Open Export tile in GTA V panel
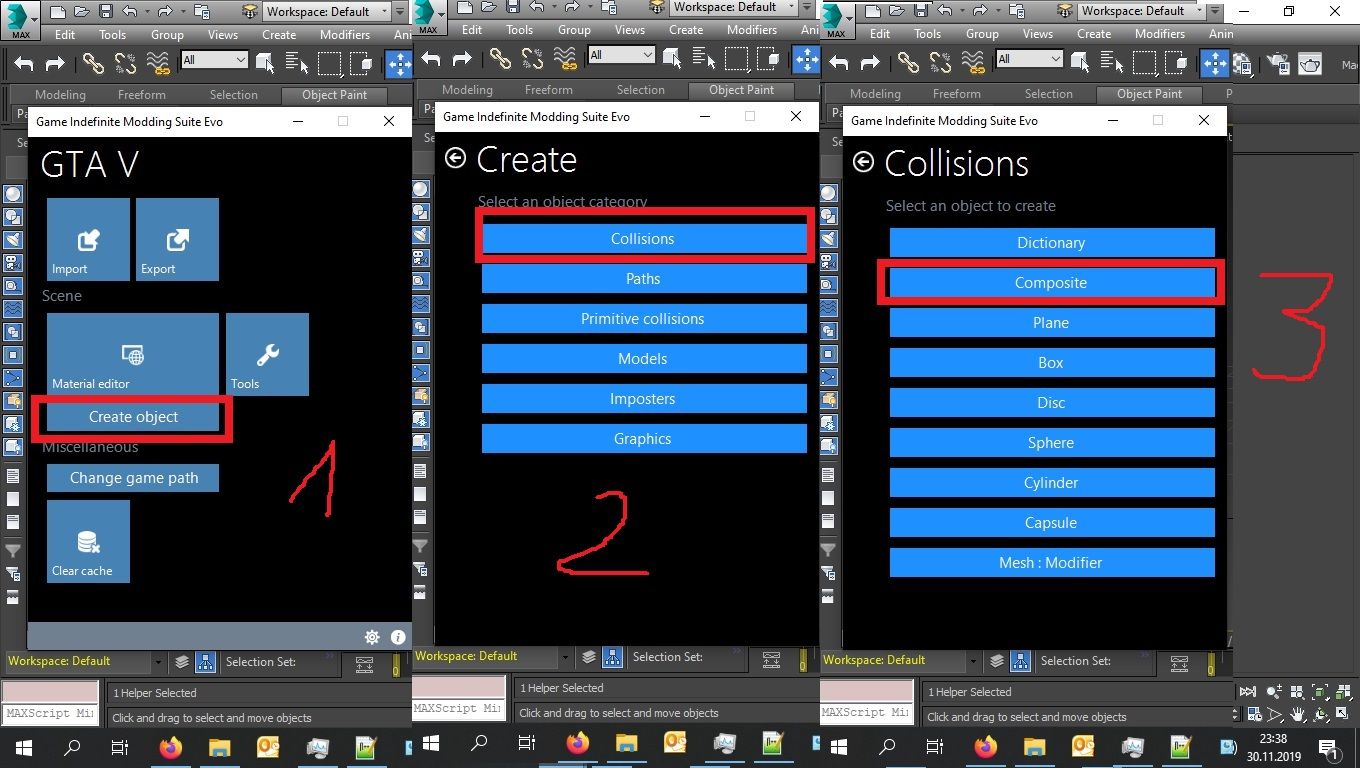Screen dimensions: 1360x768 tap(177, 239)
